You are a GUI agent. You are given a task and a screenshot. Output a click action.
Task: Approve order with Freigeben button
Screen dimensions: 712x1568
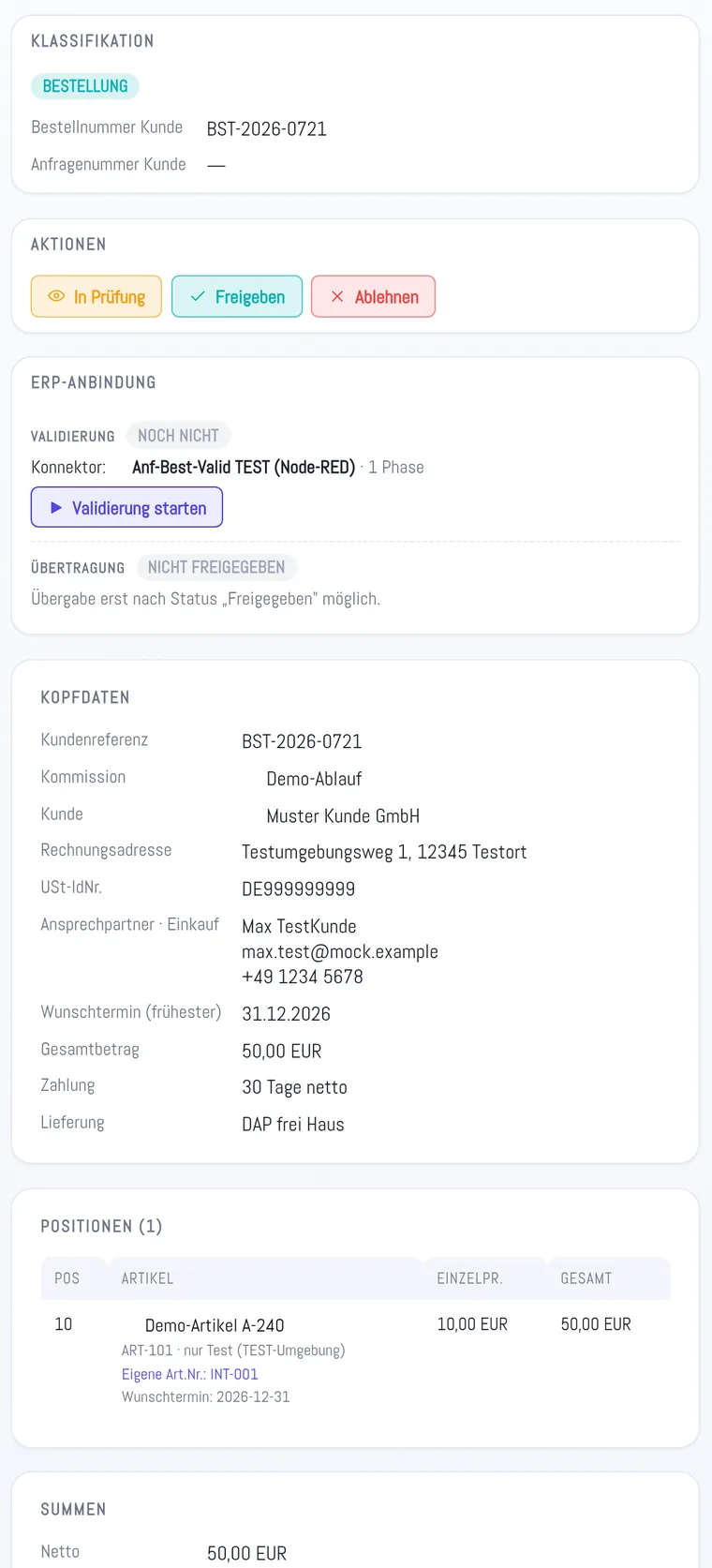tap(237, 296)
